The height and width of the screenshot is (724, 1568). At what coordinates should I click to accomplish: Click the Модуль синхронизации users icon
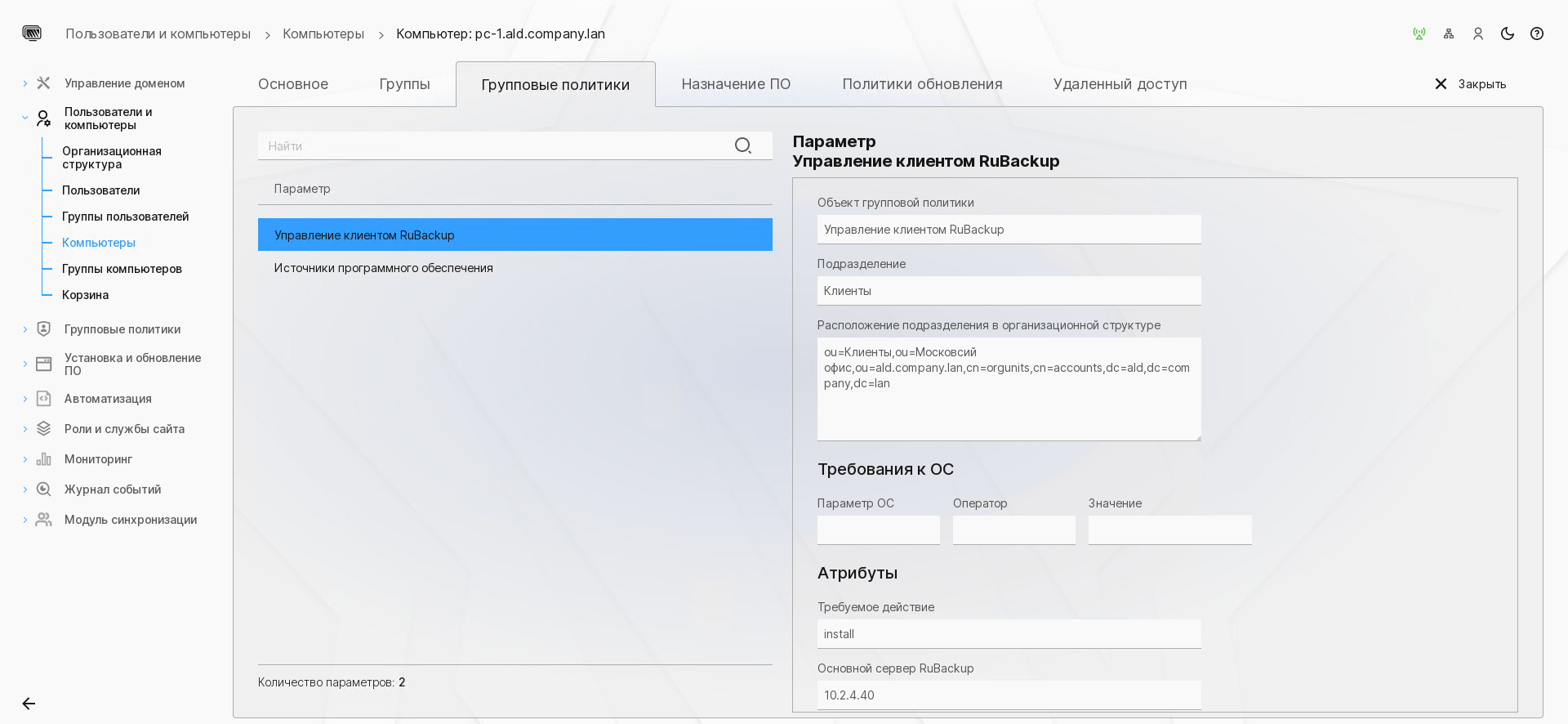coord(44,520)
